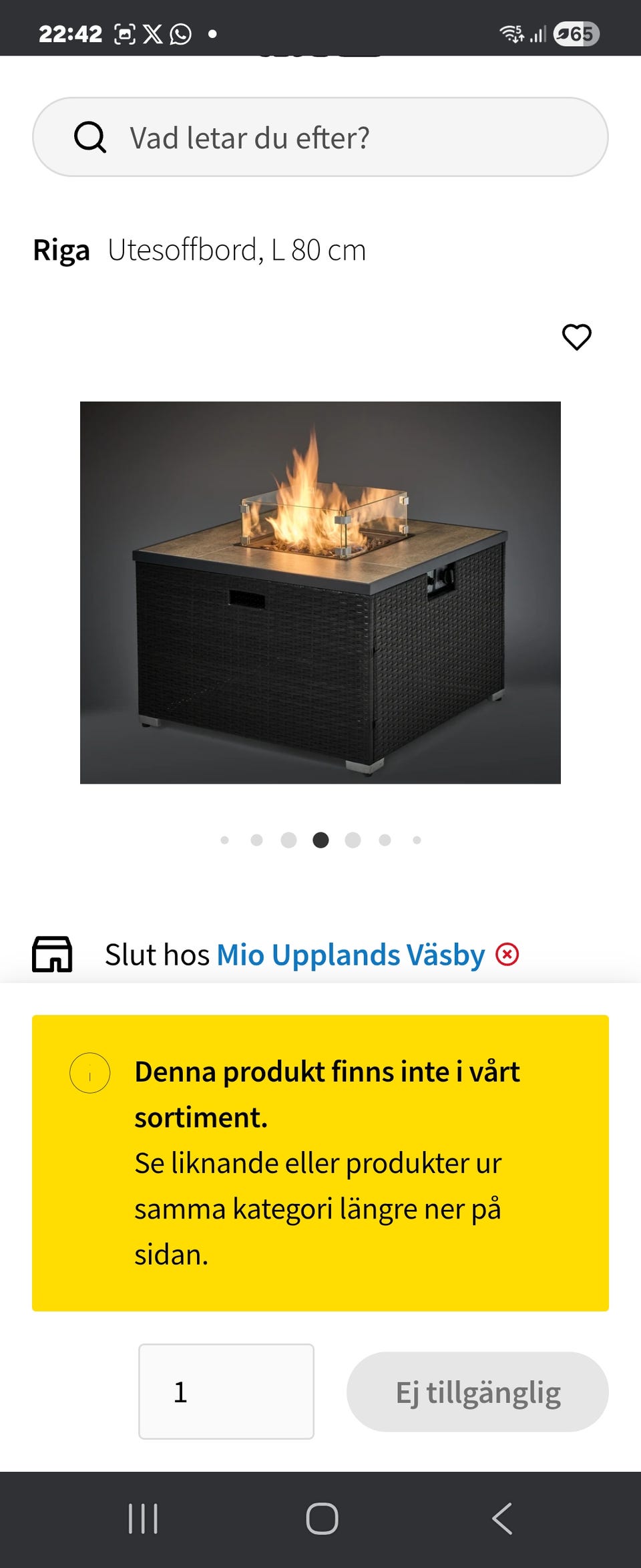Image resolution: width=641 pixels, height=1568 pixels.
Task: Add Riga table to favorites heart
Action: click(577, 337)
